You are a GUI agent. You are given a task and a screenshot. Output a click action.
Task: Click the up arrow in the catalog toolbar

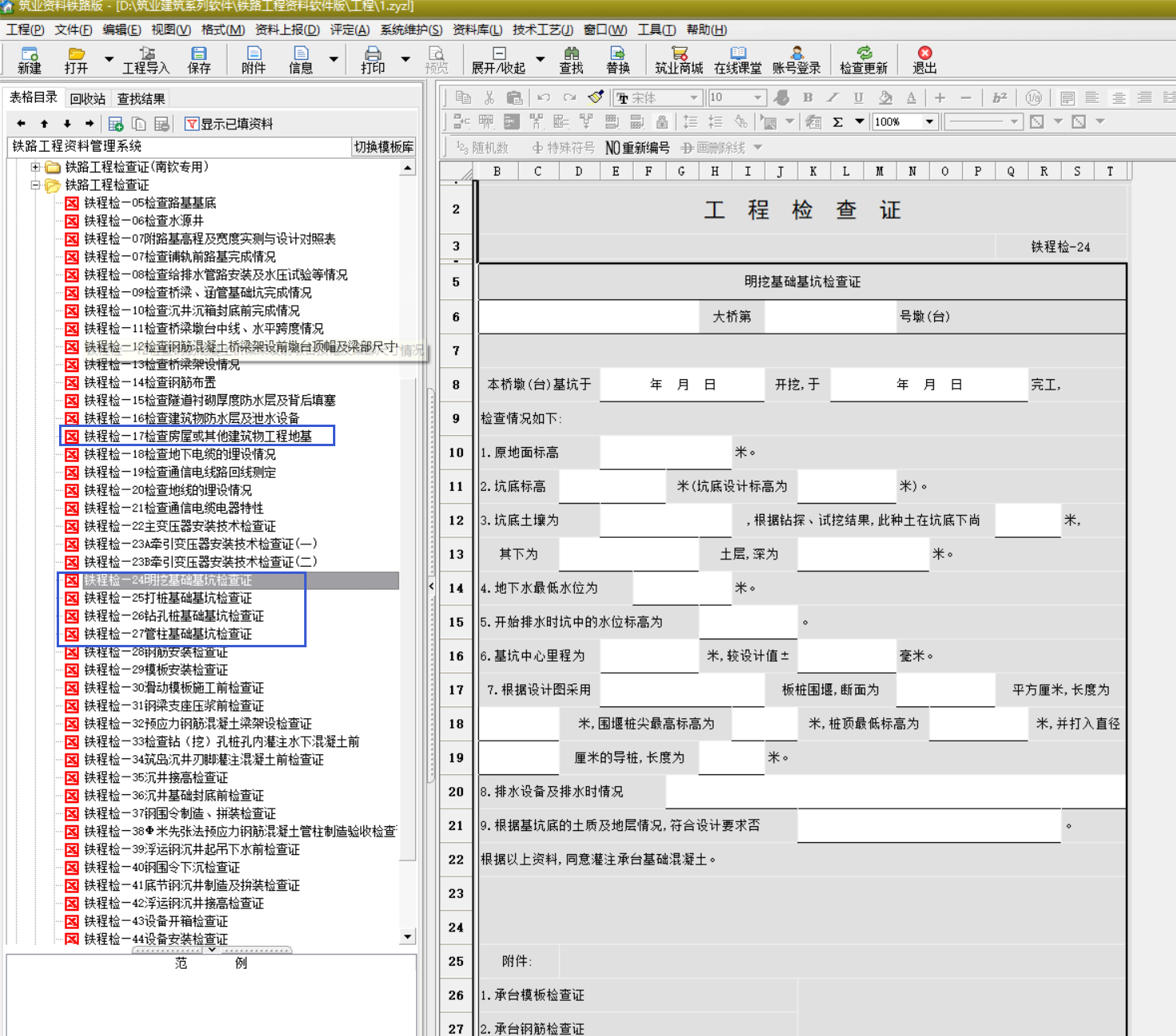pyautogui.click(x=45, y=124)
